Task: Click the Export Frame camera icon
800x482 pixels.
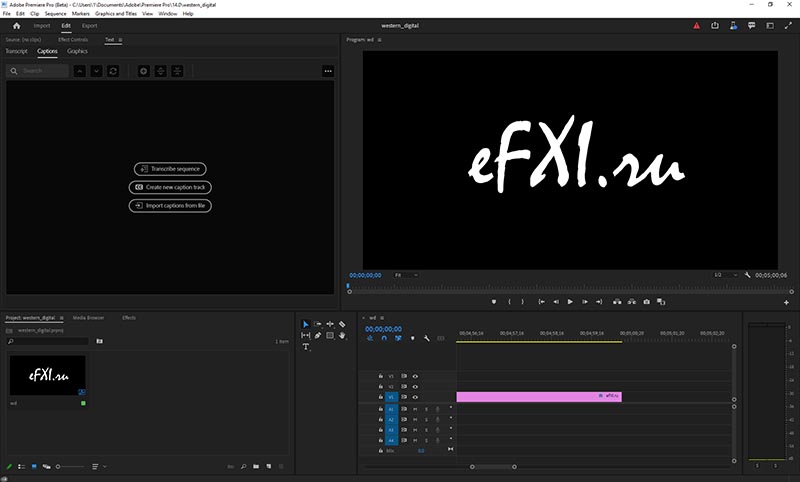Action: 647,301
